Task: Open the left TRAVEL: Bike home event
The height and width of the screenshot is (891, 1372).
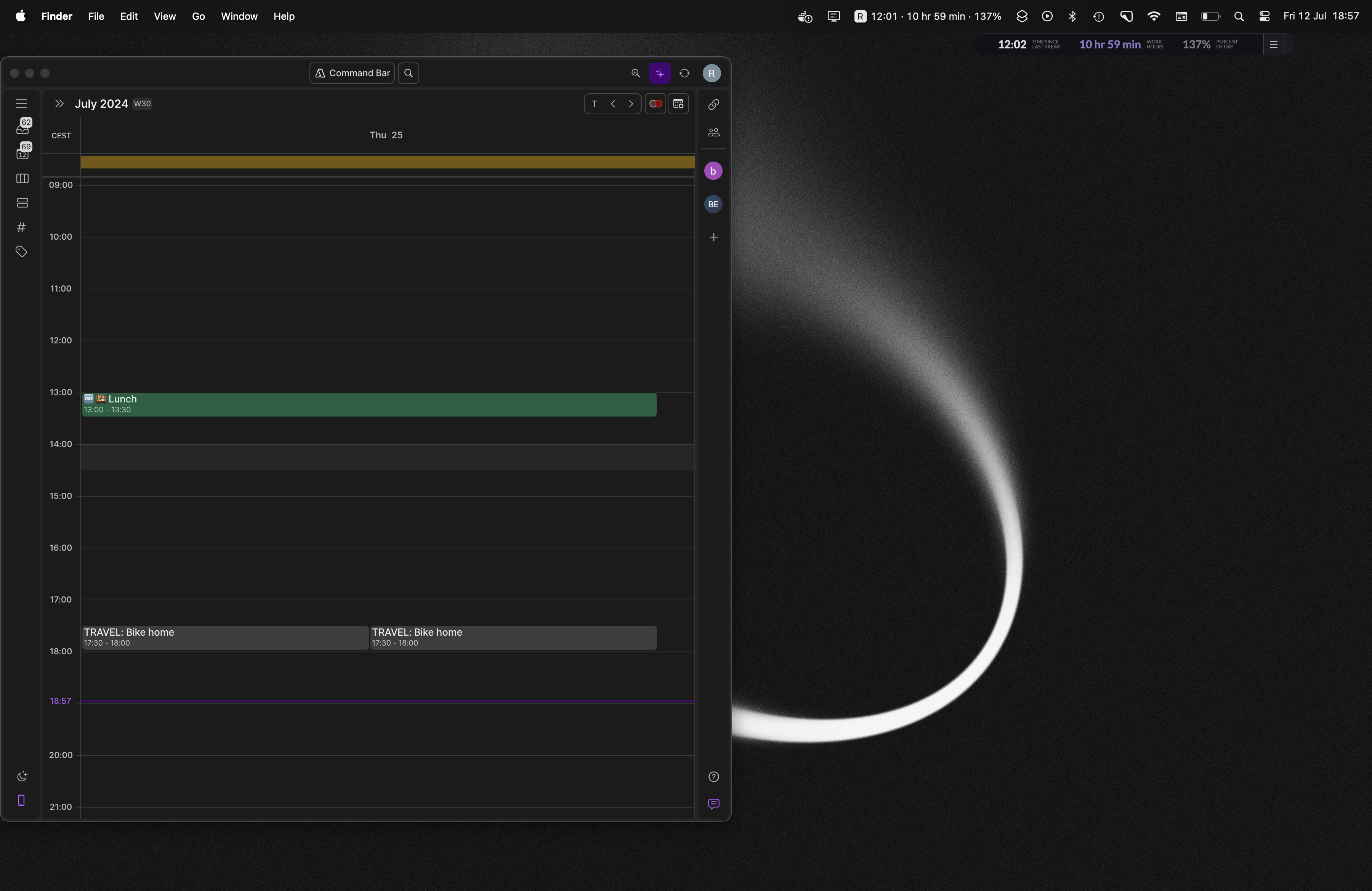Action: pos(225,638)
